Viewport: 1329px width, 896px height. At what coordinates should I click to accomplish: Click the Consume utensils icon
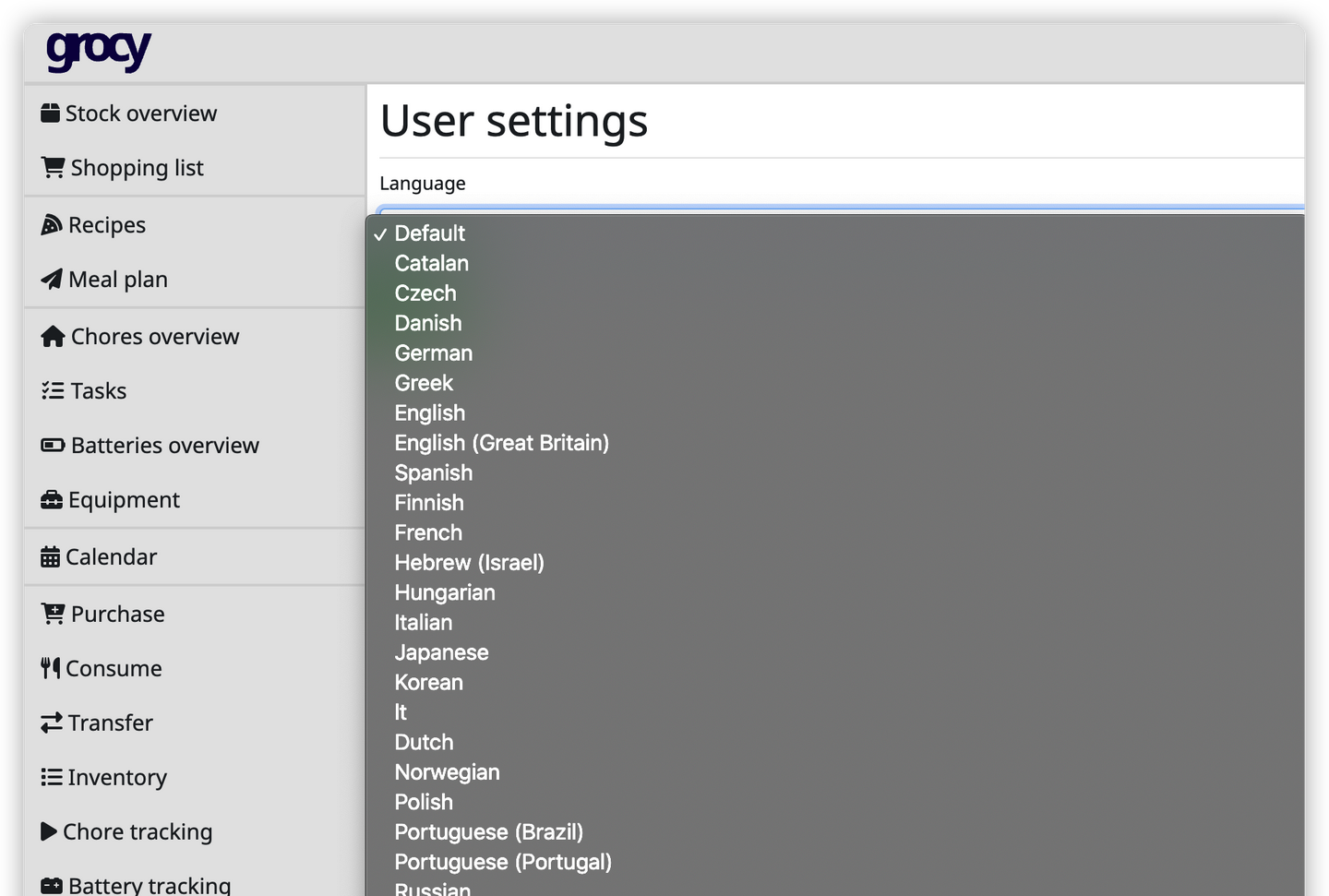click(x=51, y=669)
